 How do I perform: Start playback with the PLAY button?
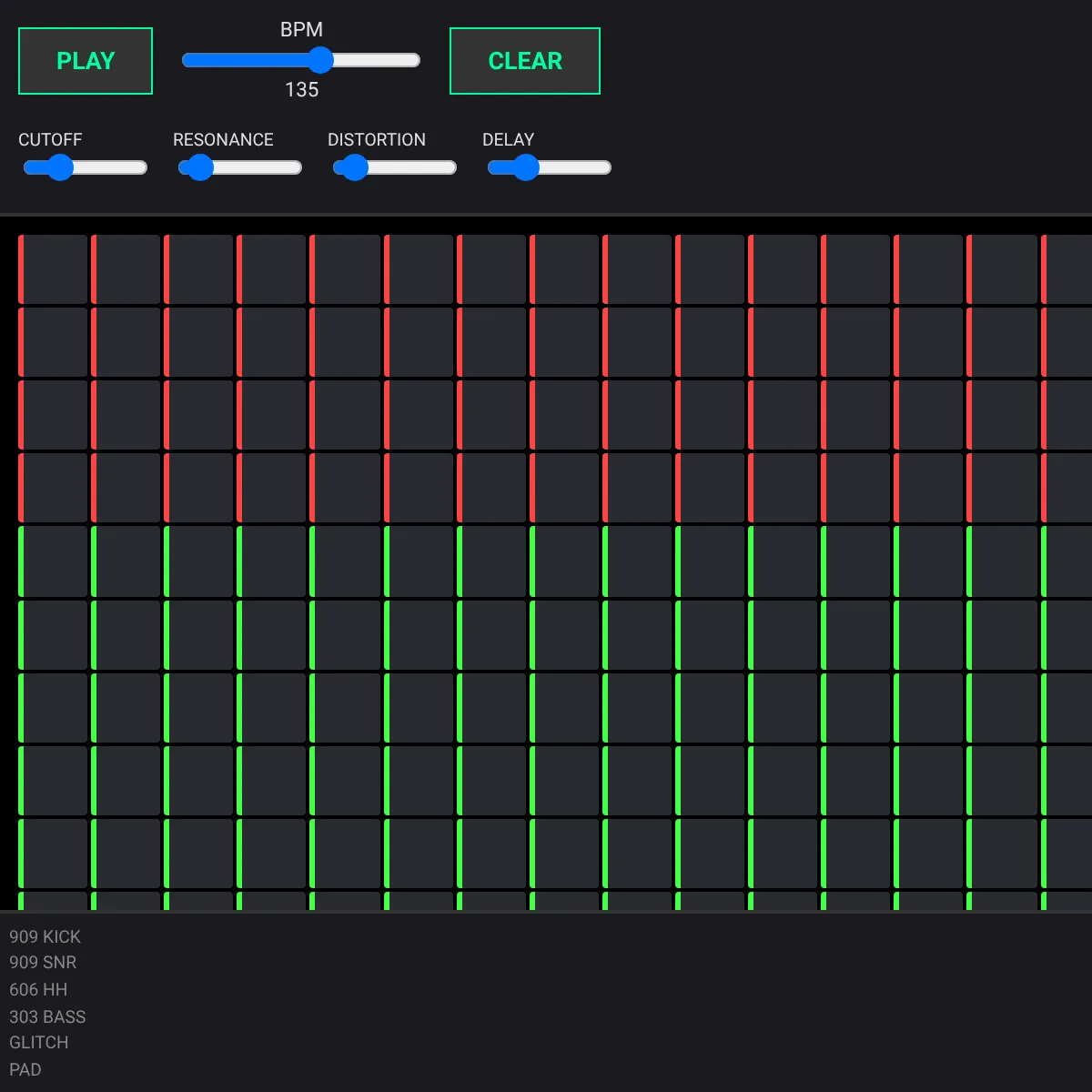pyautogui.click(x=86, y=61)
